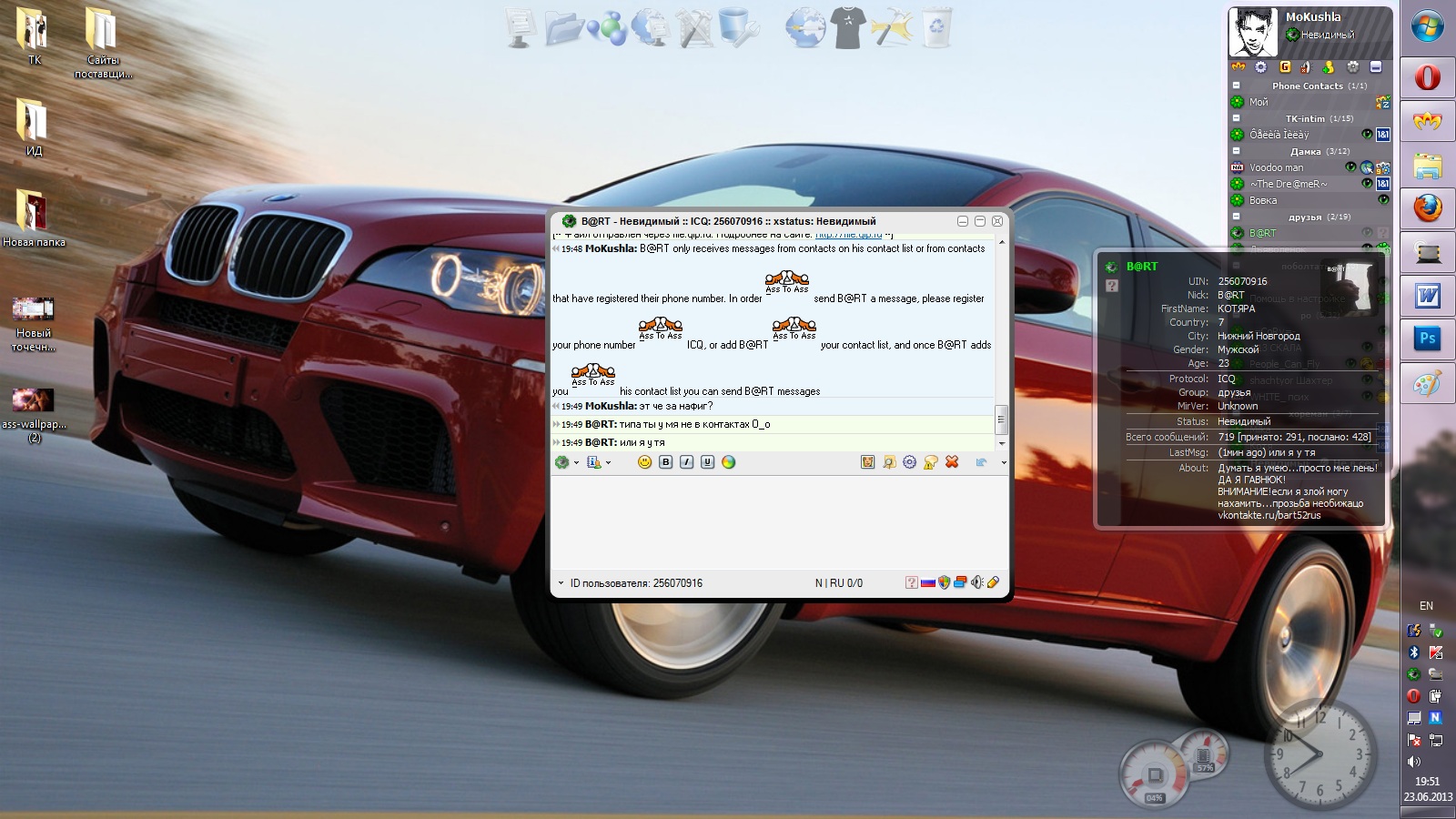1456x819 pixels.
Task: Click in the message input area
Action: coord(779,521)
